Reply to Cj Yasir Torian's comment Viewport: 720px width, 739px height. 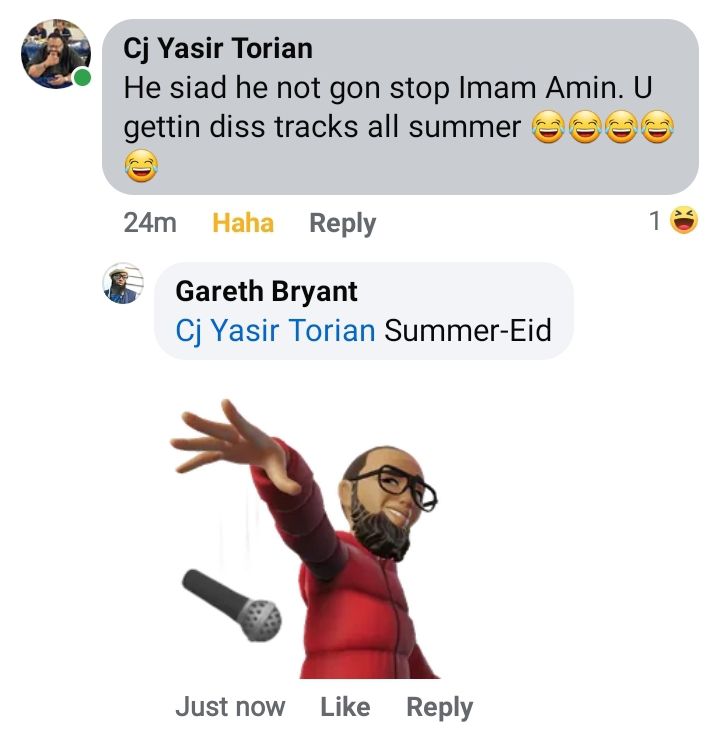[343, 223]
